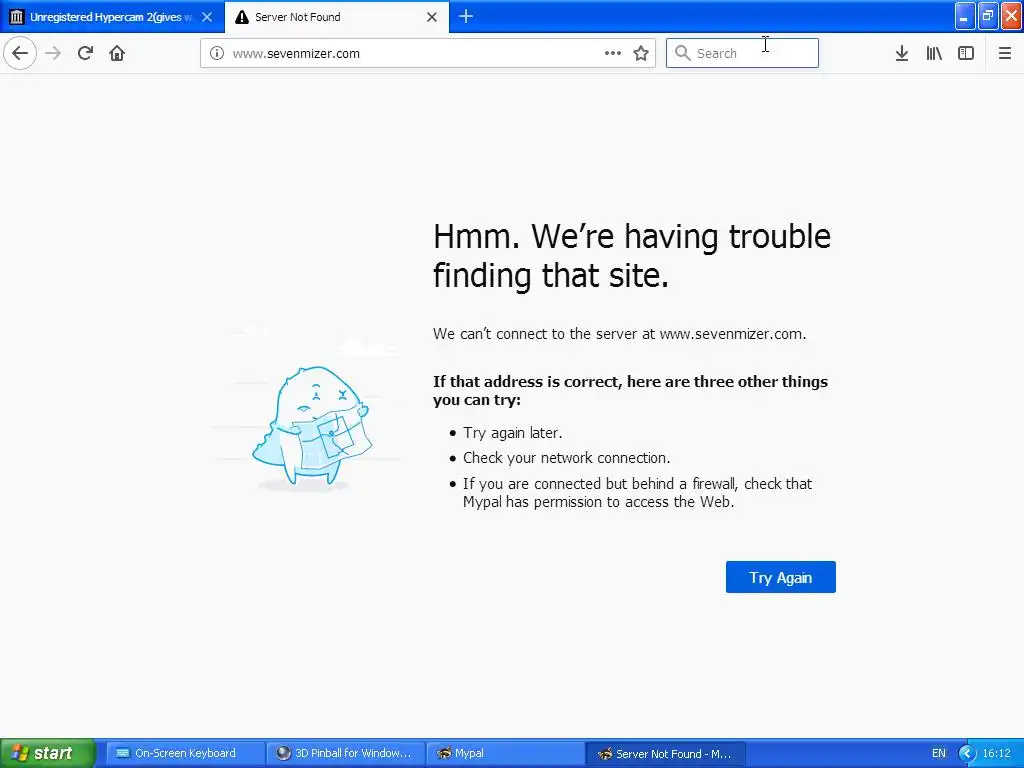1024x768 pixels.
Task: Select the Server Not Found tab
Action: (x=337, y=17)
